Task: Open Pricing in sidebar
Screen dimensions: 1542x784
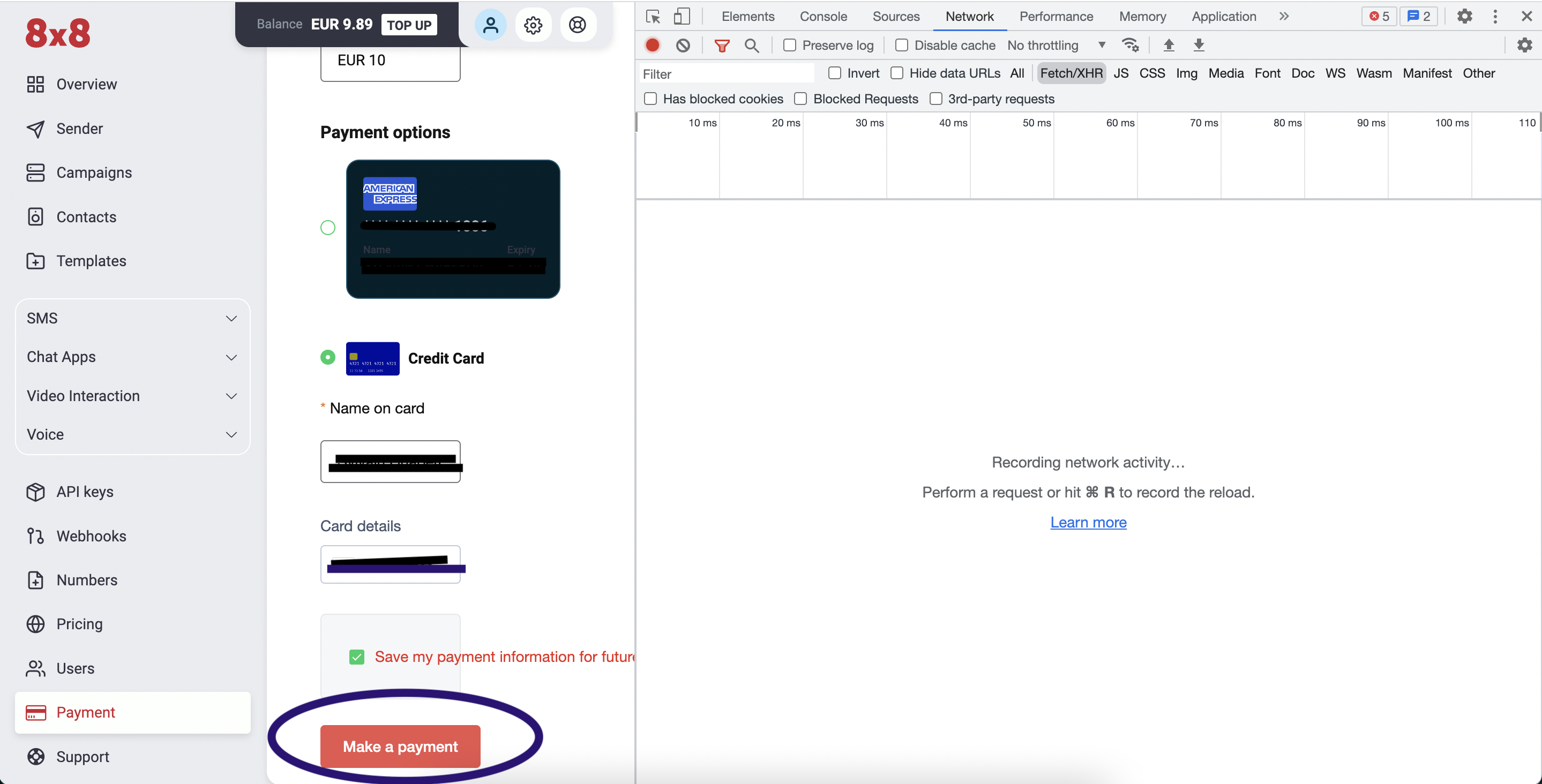Action: click(65, 624)
